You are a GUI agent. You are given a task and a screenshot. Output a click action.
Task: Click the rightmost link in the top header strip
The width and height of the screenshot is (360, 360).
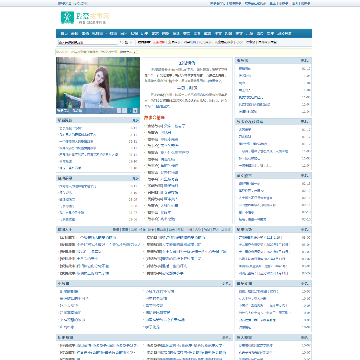(301, 3)
